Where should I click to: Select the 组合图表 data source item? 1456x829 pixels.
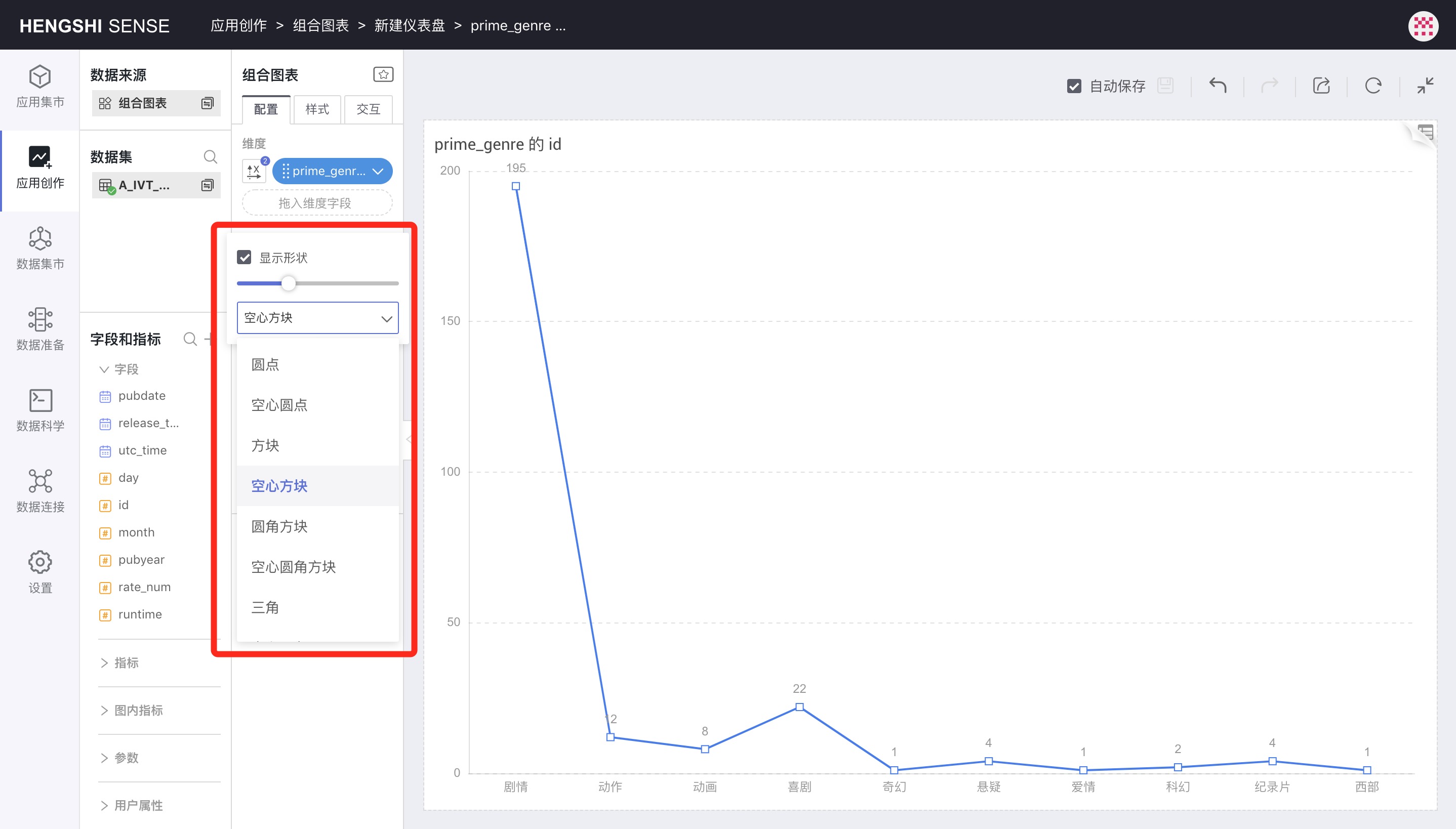pos(156,103)
